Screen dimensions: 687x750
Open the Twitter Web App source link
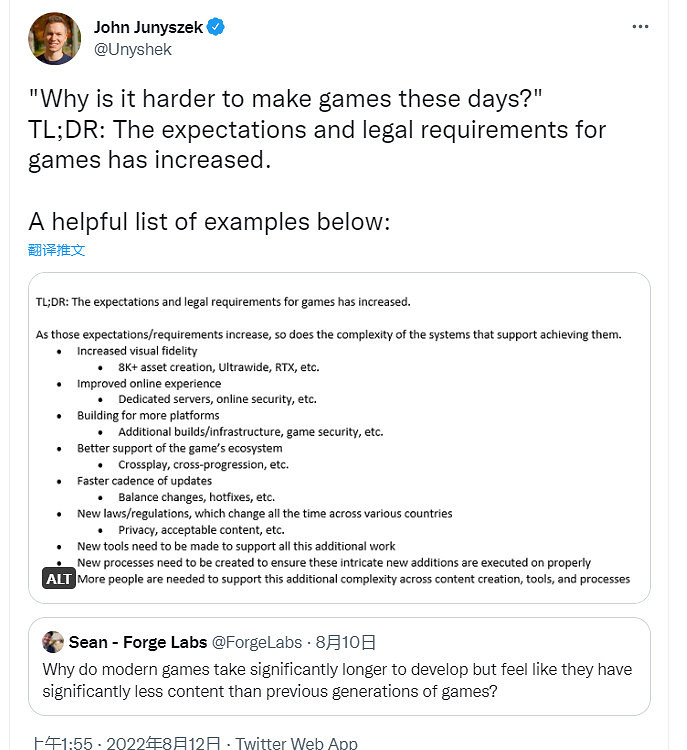point(297,744)
